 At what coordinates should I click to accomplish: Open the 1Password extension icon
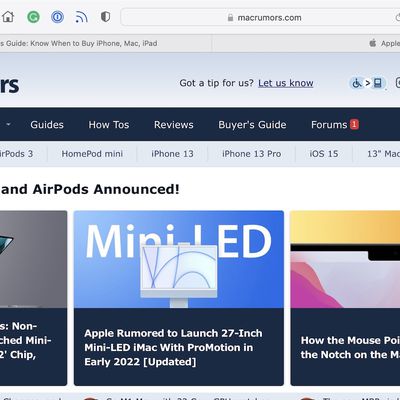coord(57,17)
